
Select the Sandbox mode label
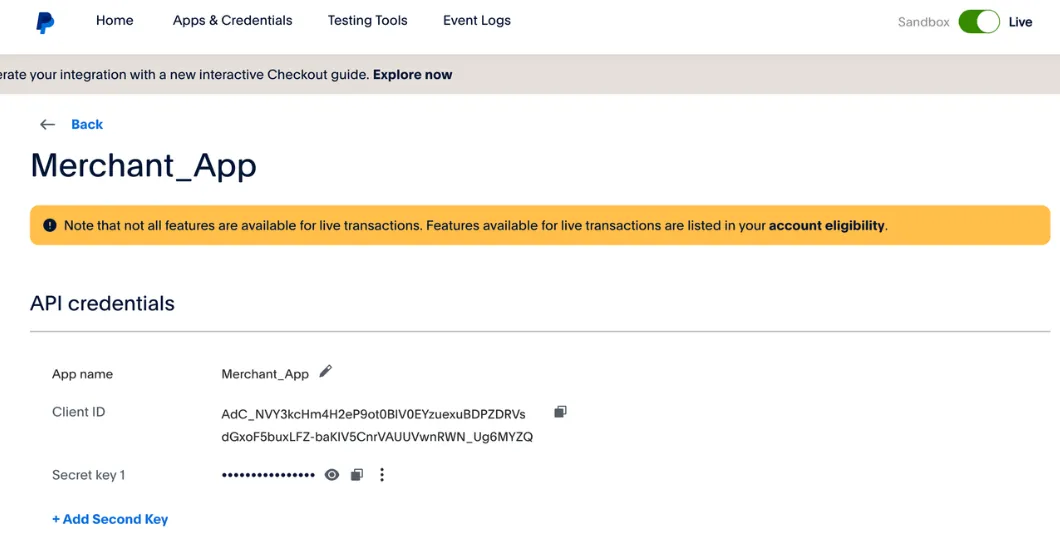click(x=923, y=22)
